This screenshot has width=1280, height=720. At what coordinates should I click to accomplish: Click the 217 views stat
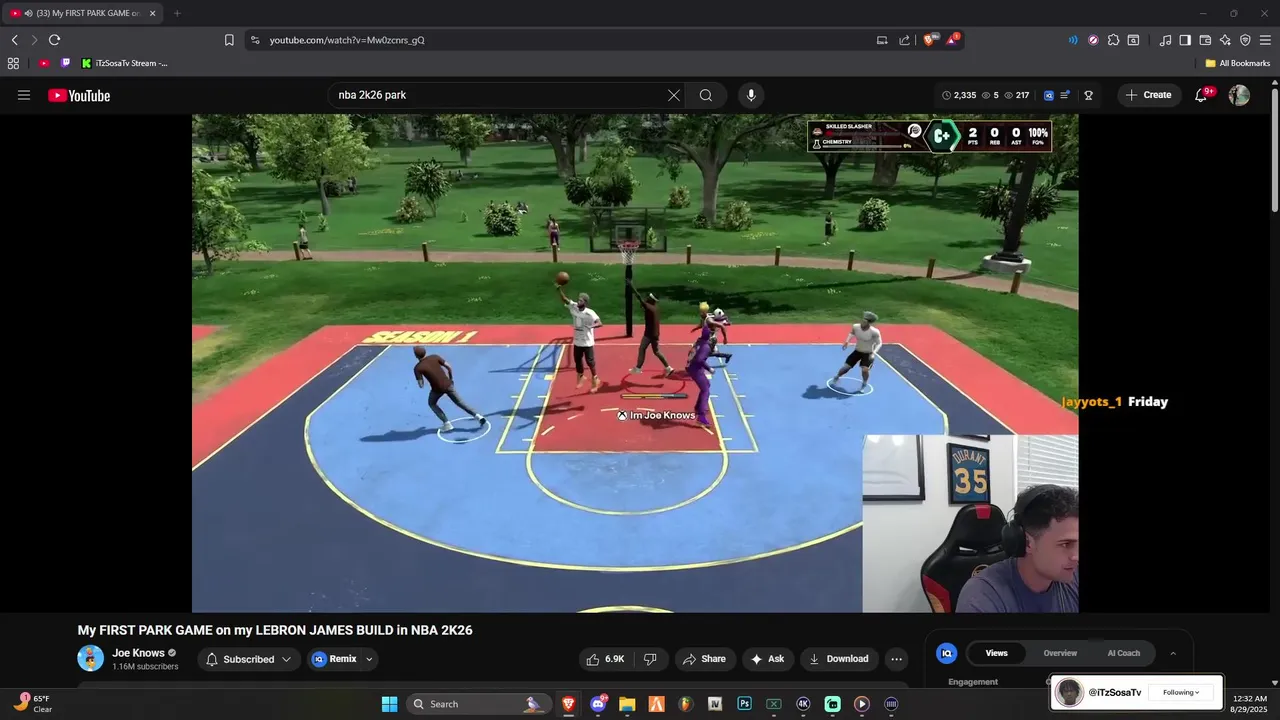pyautogui.click(x=1017, y=95)
